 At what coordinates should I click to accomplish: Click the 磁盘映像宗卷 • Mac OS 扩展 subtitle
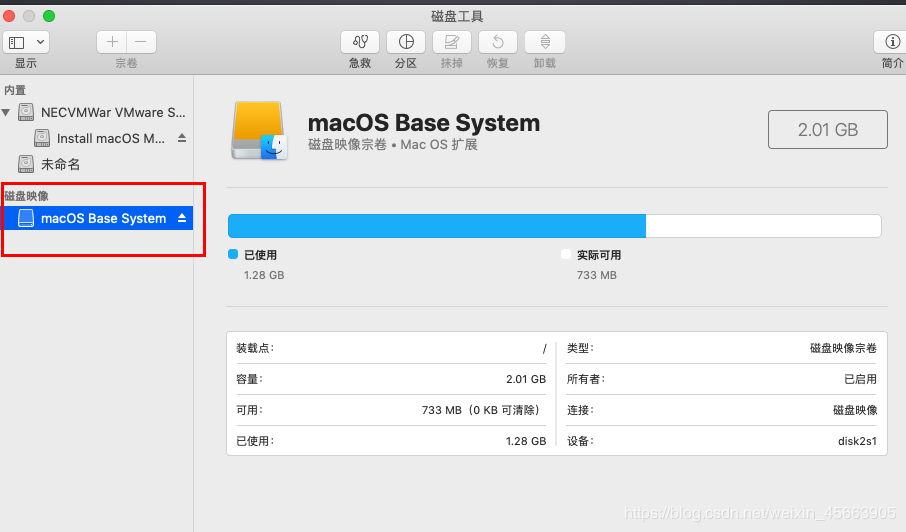coord(392,144)
